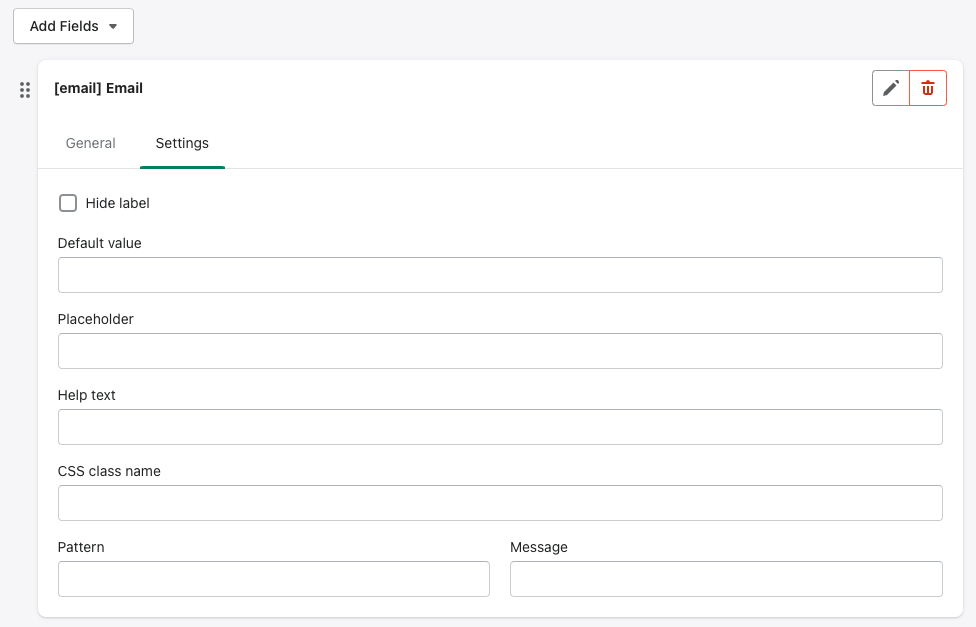Select the Help text input box
This screenshot has width=976, height=627.
(500, 427)
